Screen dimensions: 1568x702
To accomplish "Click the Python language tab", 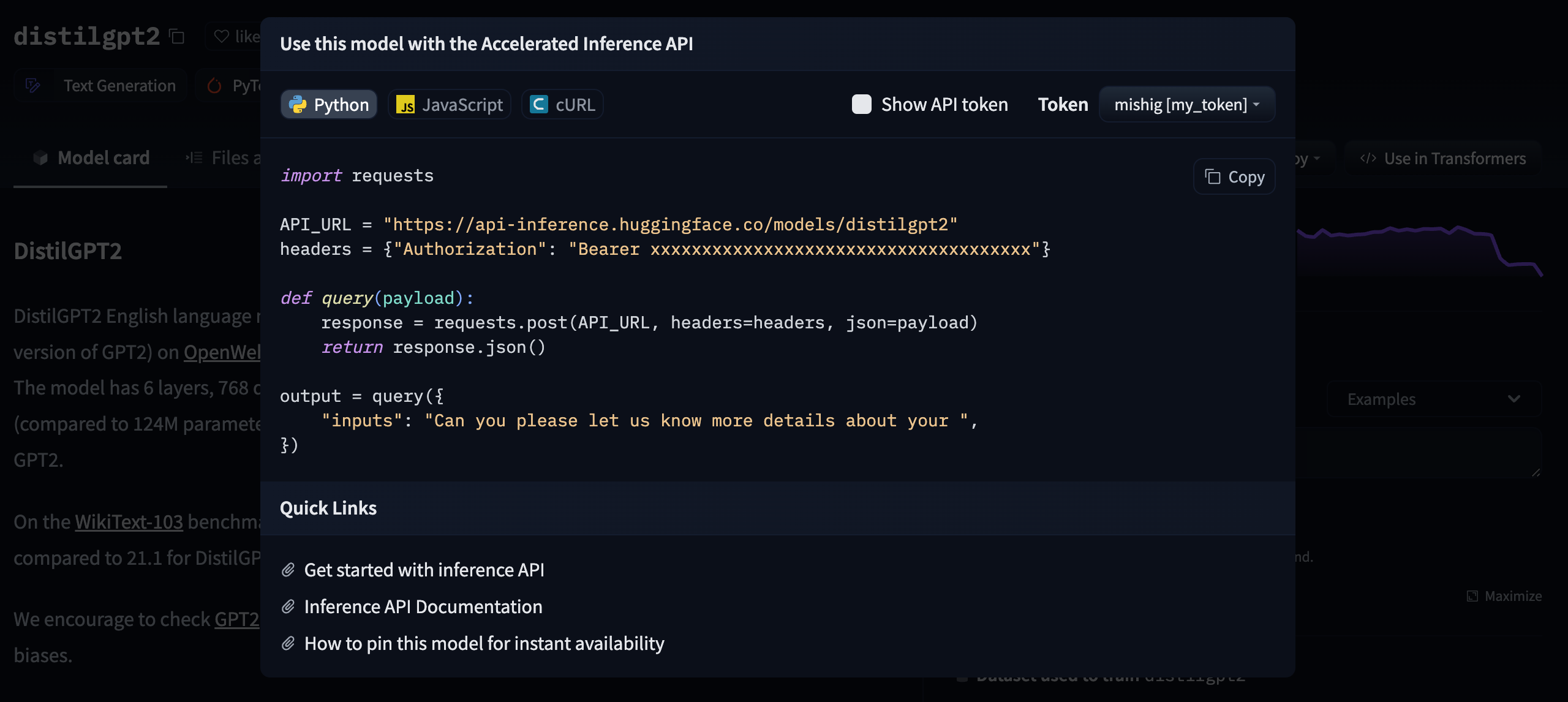I will (328, 103).
